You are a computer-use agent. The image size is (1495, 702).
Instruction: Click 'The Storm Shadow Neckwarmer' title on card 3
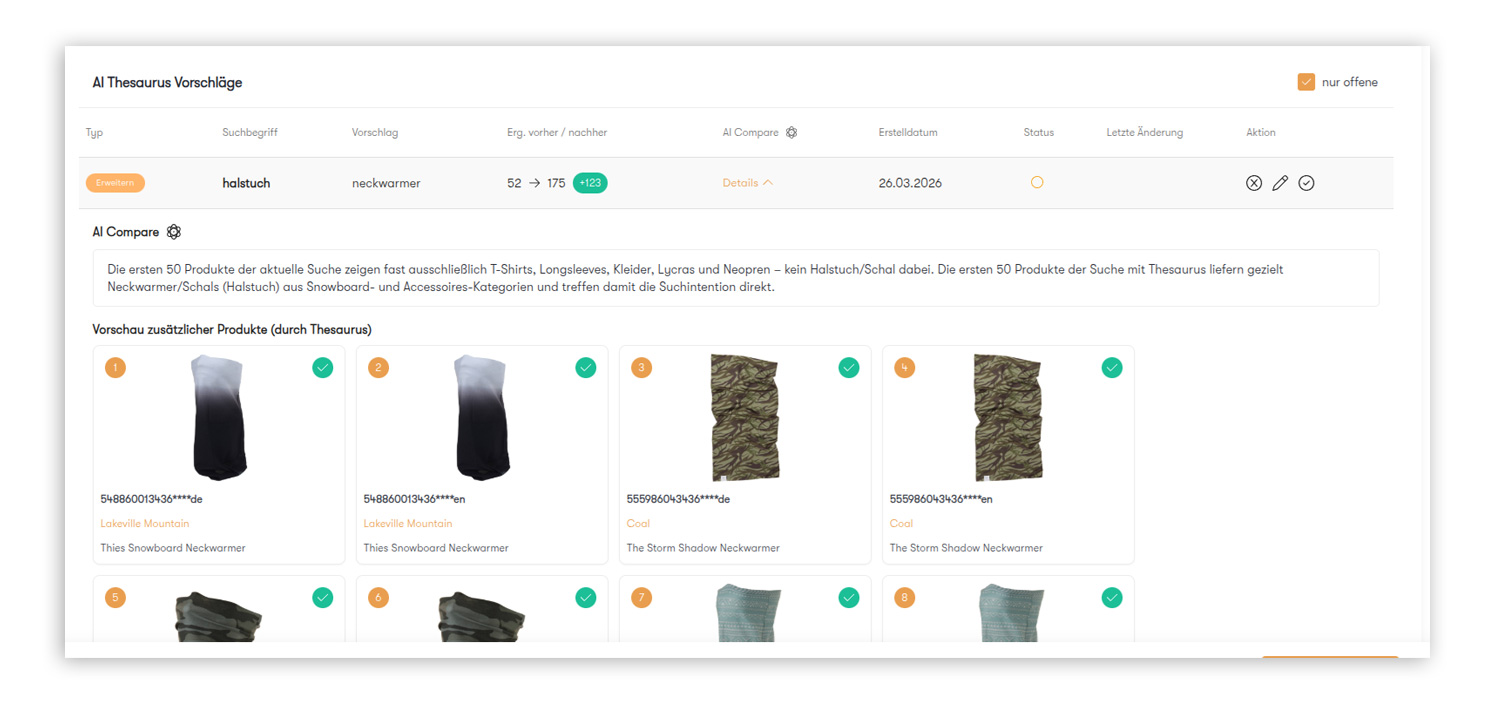click(703, 548)
